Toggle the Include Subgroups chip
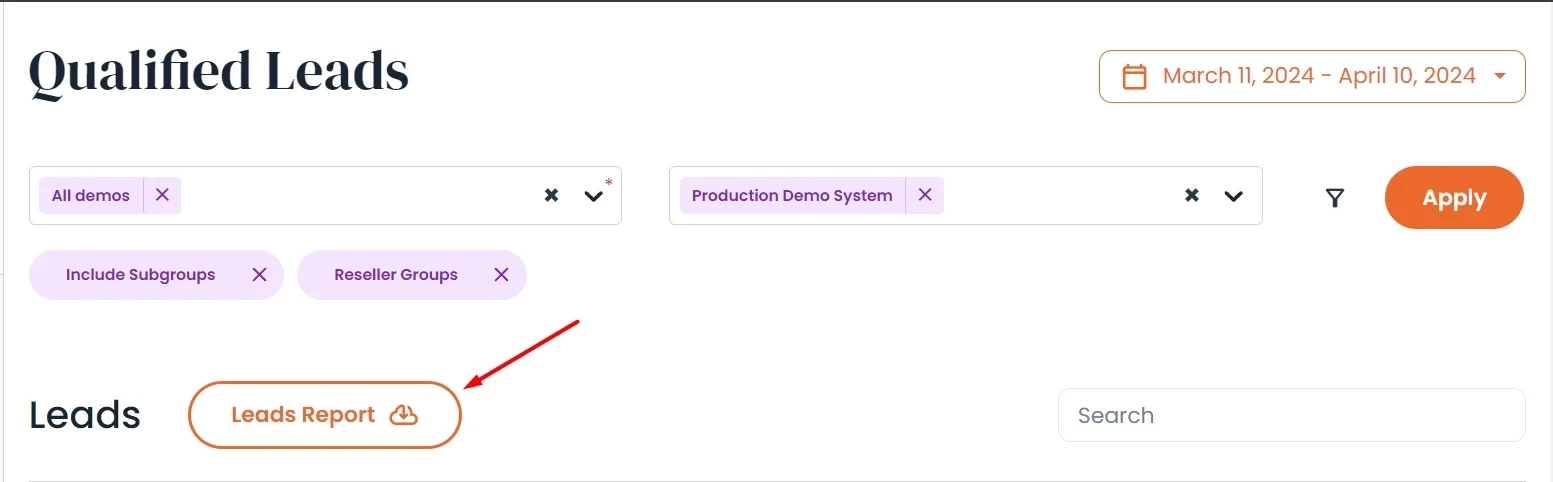Screen dimensions: 1553x482 coord(140,275)
